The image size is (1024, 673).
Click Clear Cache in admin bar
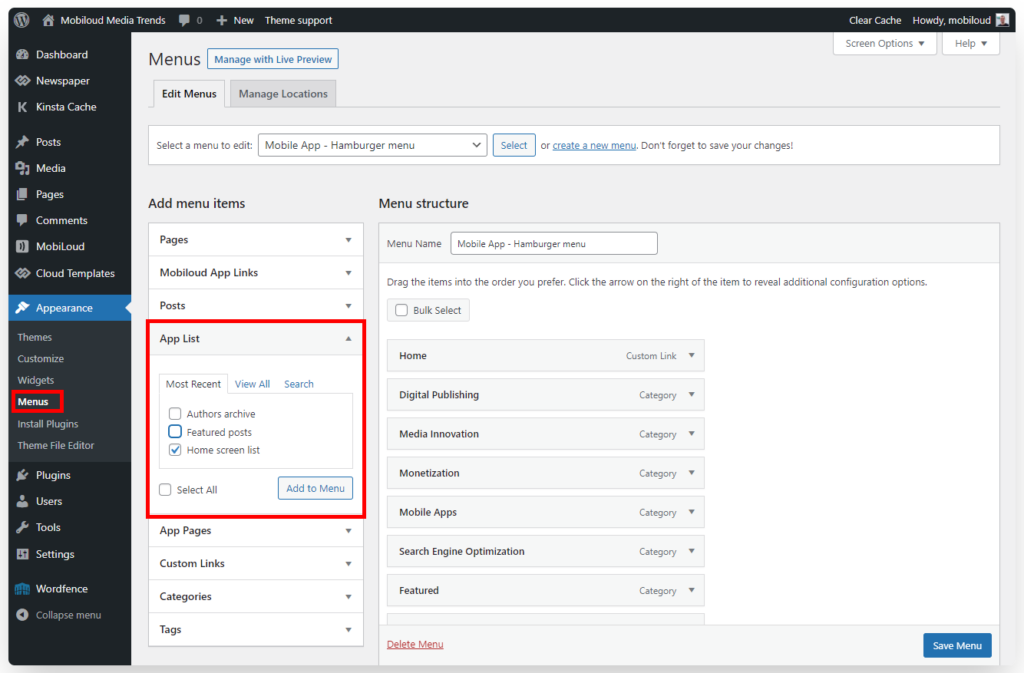coord(874,20)
